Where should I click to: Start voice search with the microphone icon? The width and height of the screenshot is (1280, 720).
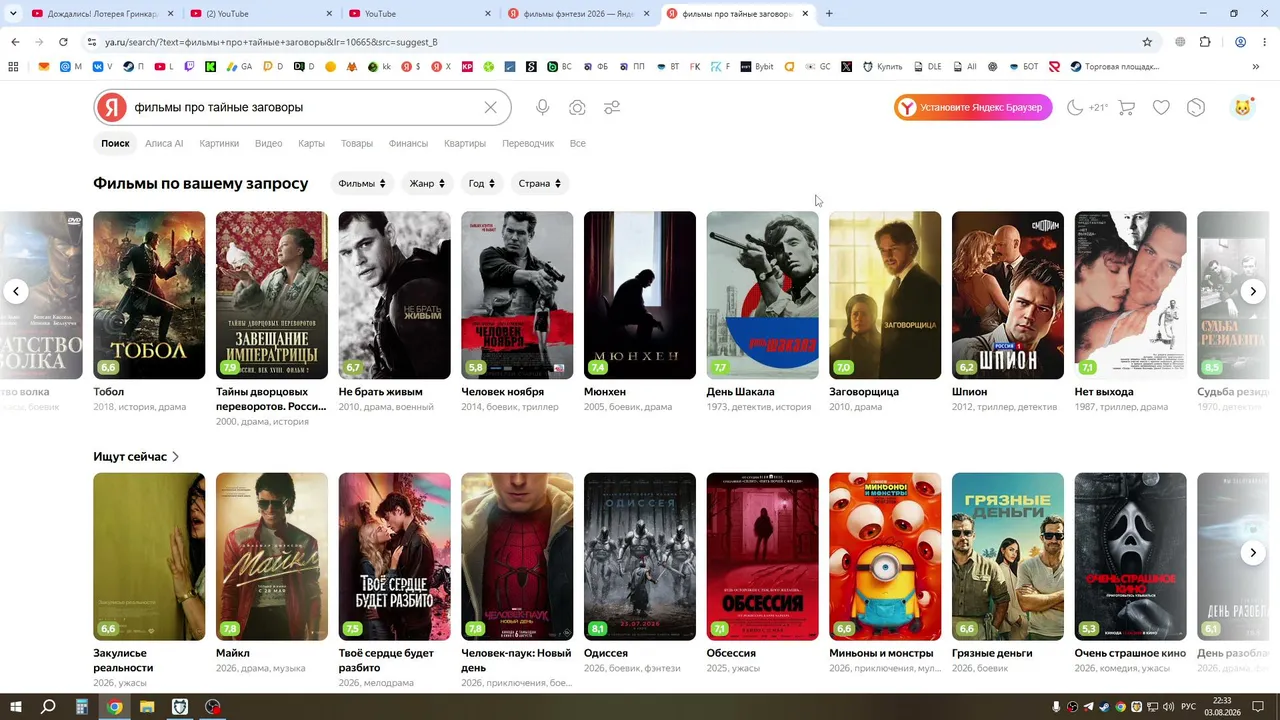[542, 107]
